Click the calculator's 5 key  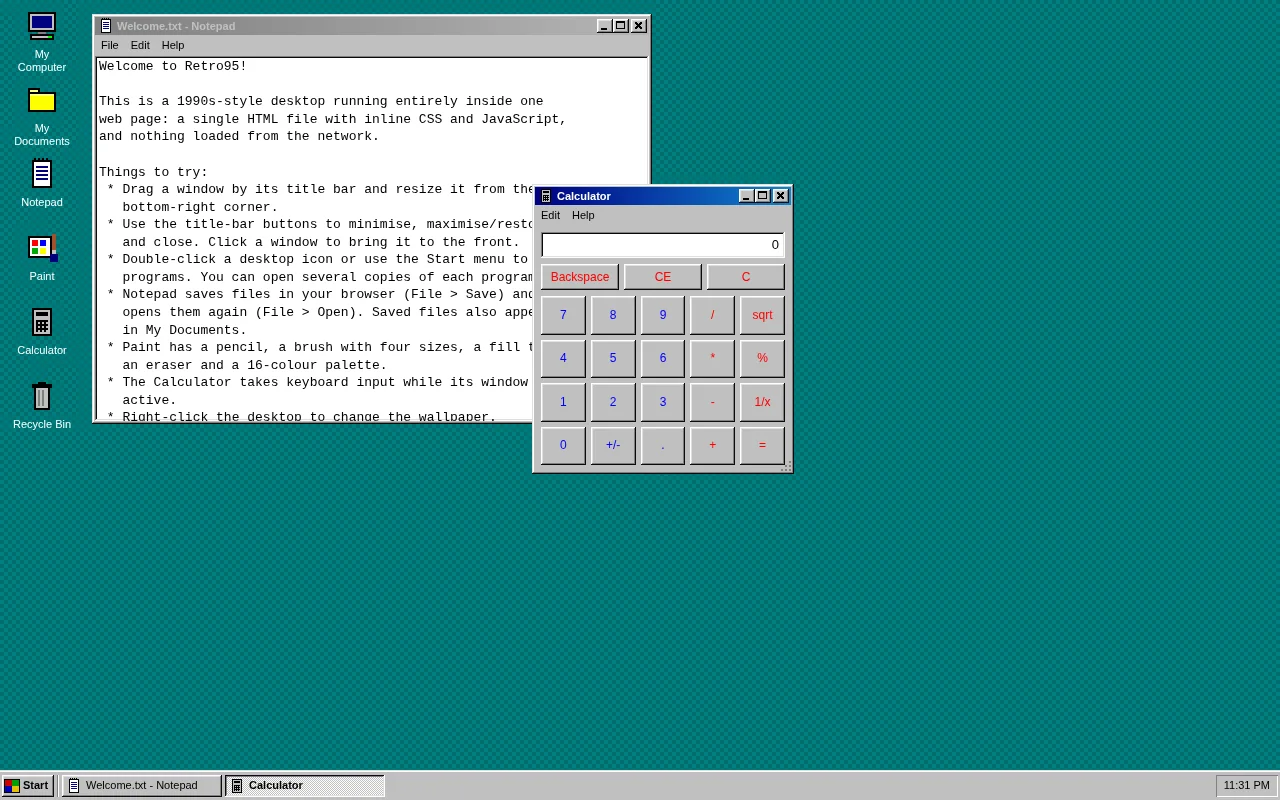point(613,359)
